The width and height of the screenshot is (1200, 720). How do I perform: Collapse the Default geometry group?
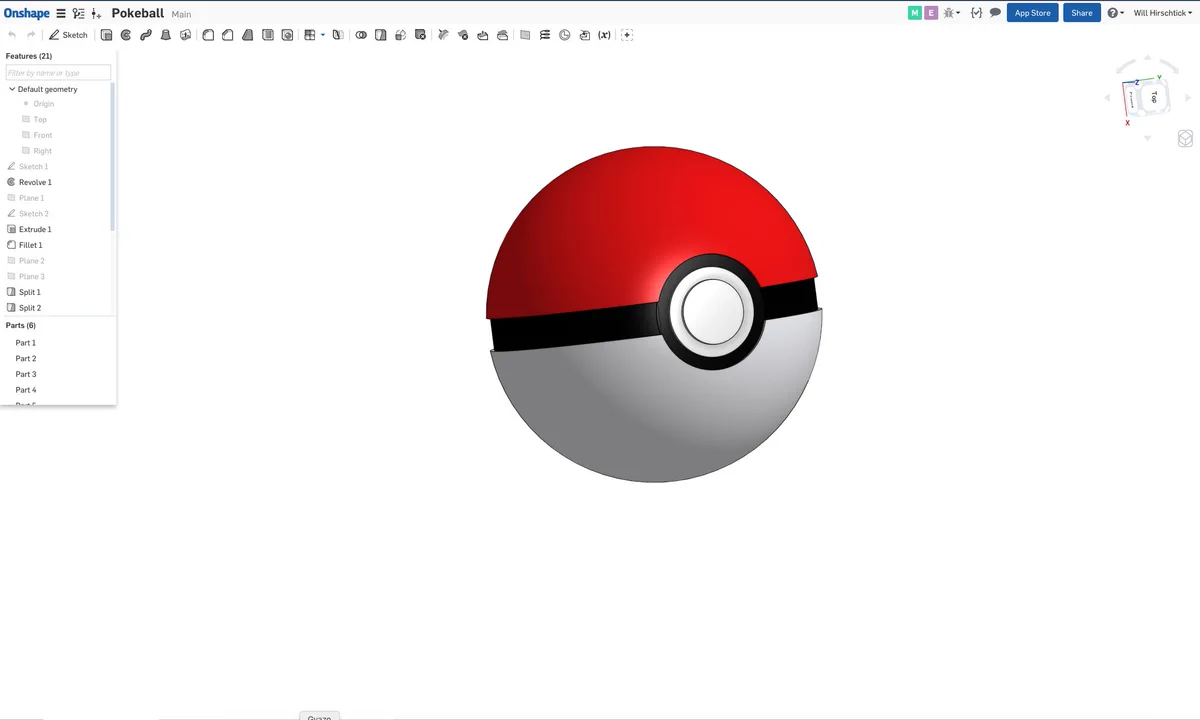click(x=12, y=89)
